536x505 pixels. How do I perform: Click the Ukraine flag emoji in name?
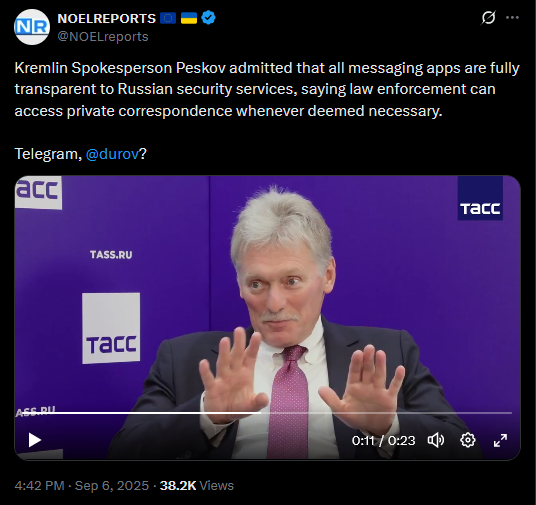tap(189, 18)
